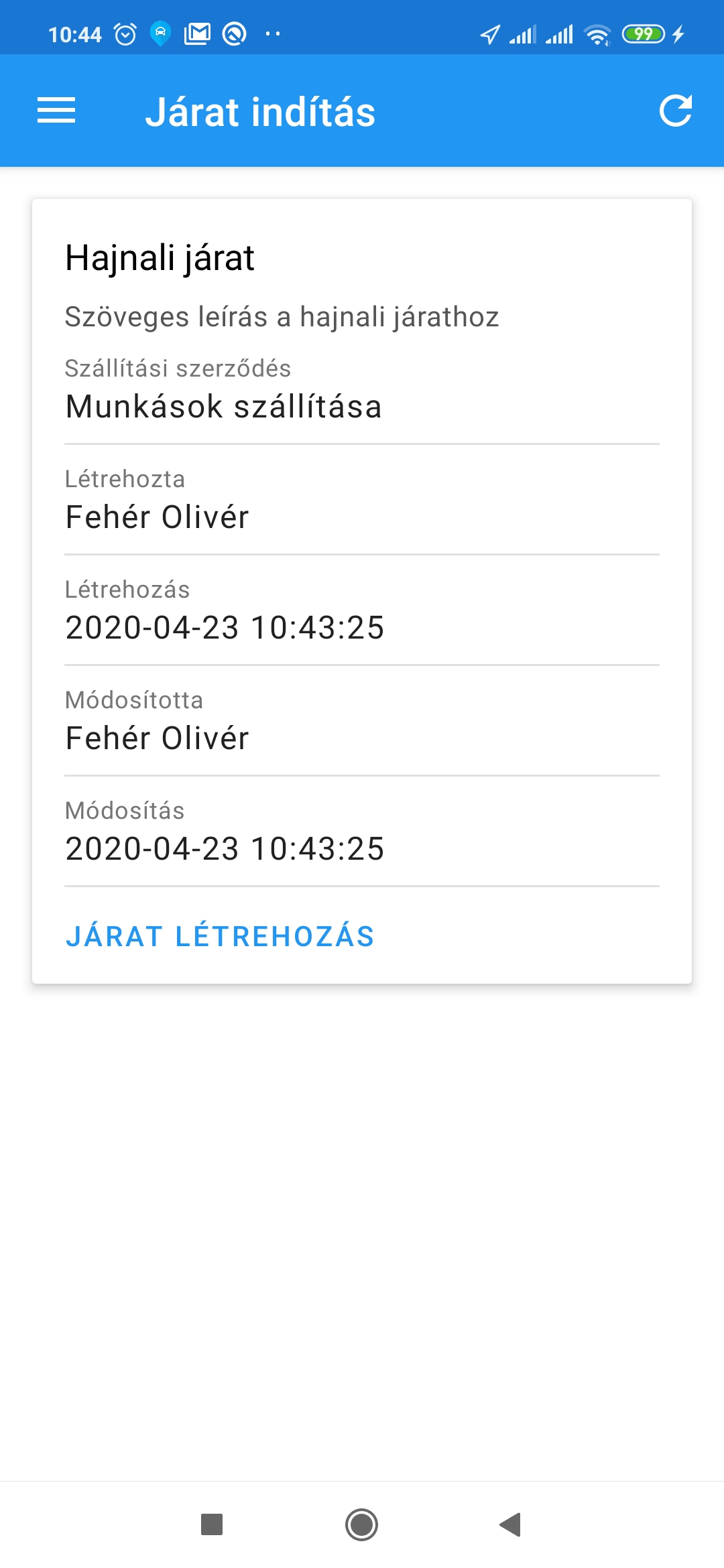Tap the alarm clock status icon
The height and width of the screenshot is (1568, 724).
[125, 34]
